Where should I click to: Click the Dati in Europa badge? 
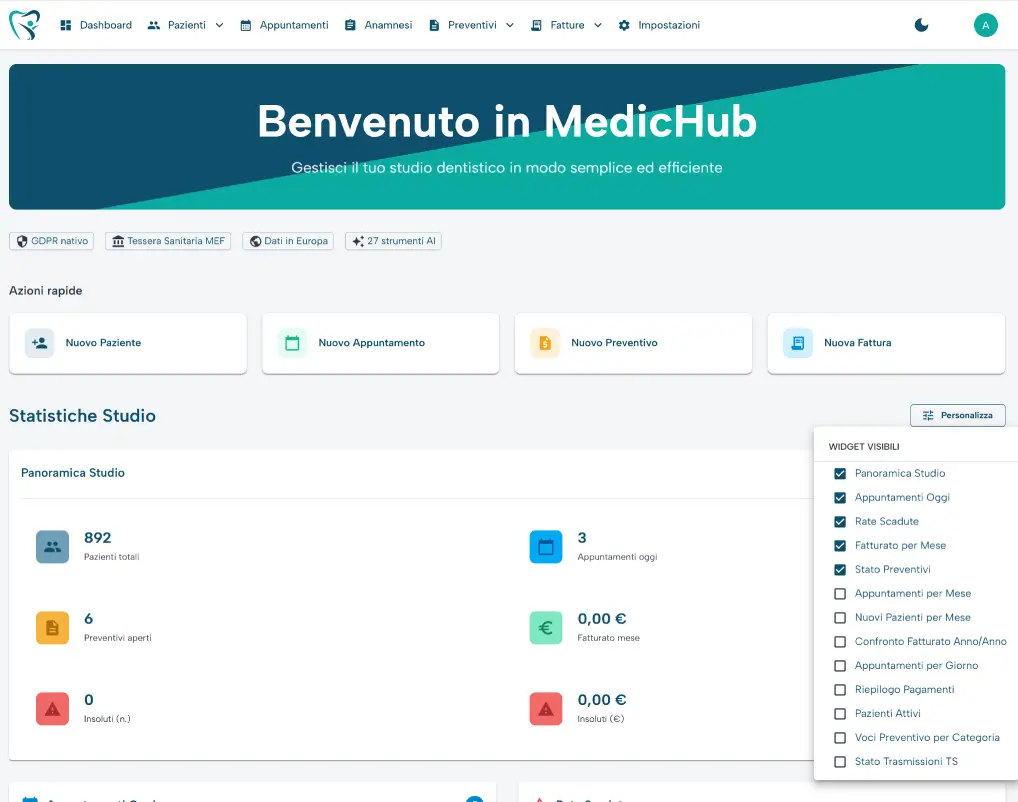[x=288, y=241]
